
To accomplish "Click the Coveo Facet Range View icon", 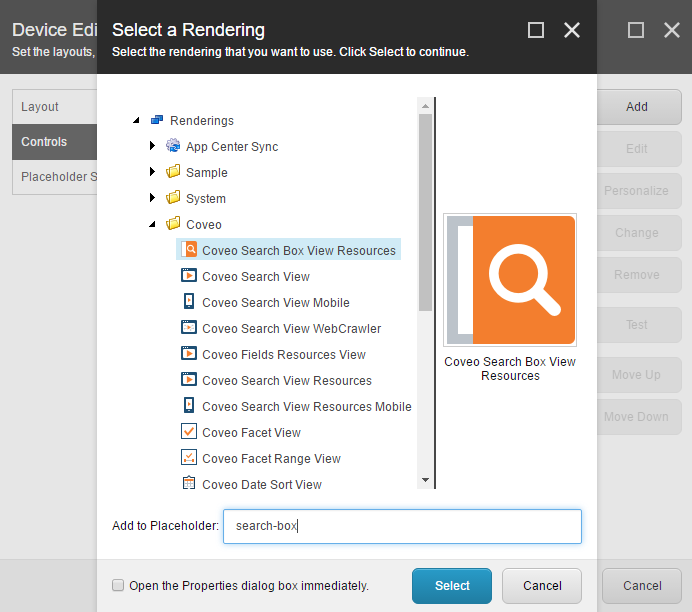I will tap(189, 458).
